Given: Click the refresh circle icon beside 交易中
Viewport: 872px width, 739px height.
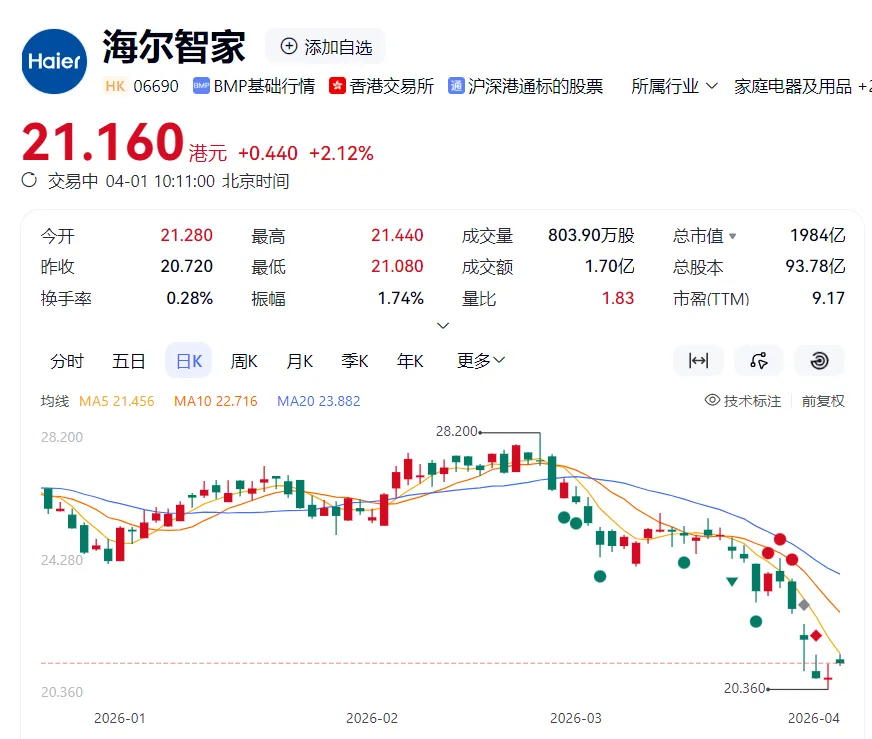Looking at the screenshot, I should click(x=29, y=180).
